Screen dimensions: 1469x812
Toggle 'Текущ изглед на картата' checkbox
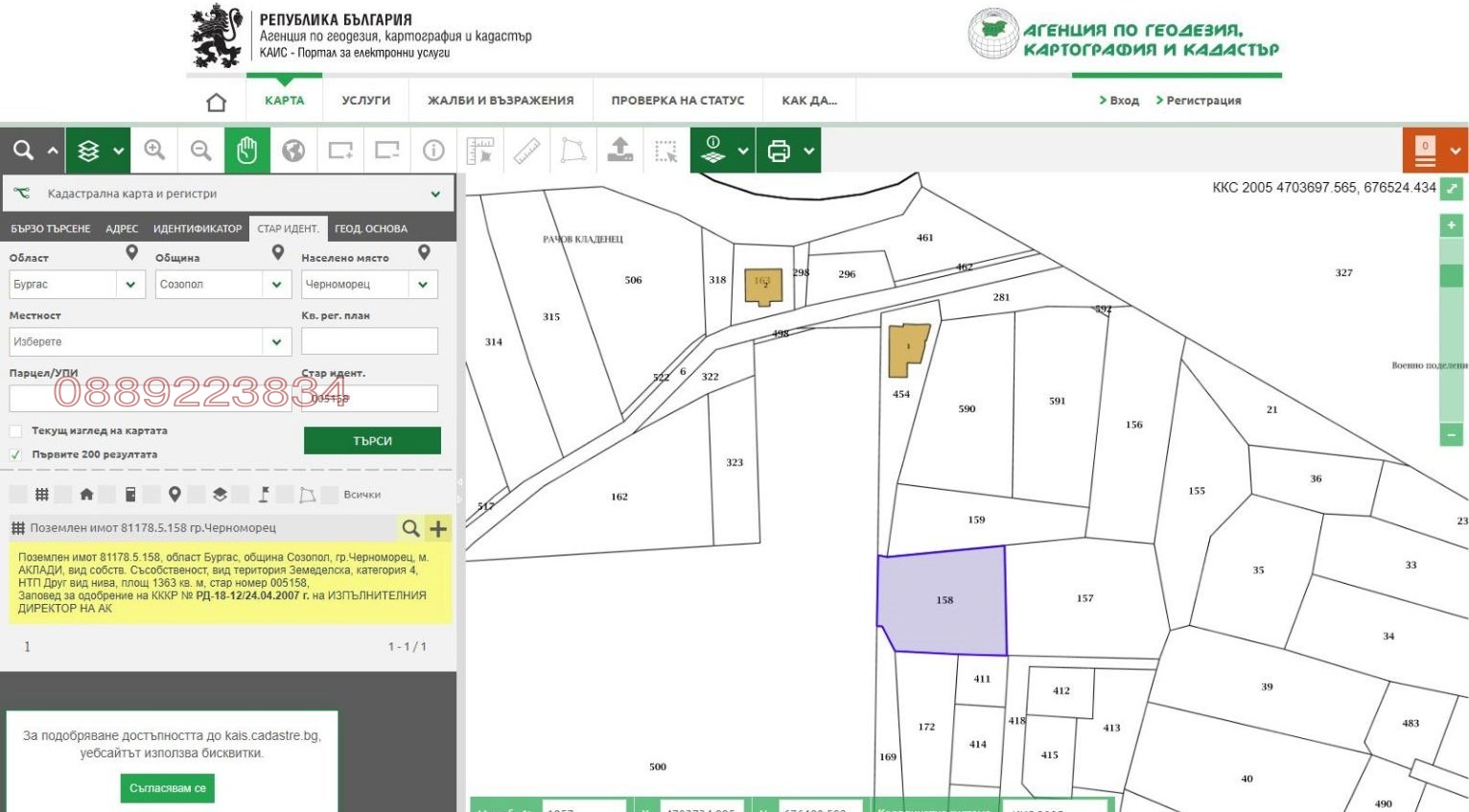15,431
